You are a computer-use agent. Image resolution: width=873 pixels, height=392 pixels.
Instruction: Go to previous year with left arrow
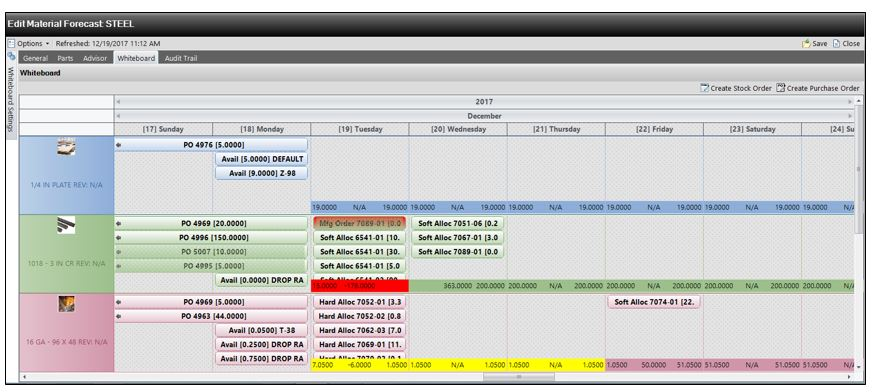(x=117, y=102)
